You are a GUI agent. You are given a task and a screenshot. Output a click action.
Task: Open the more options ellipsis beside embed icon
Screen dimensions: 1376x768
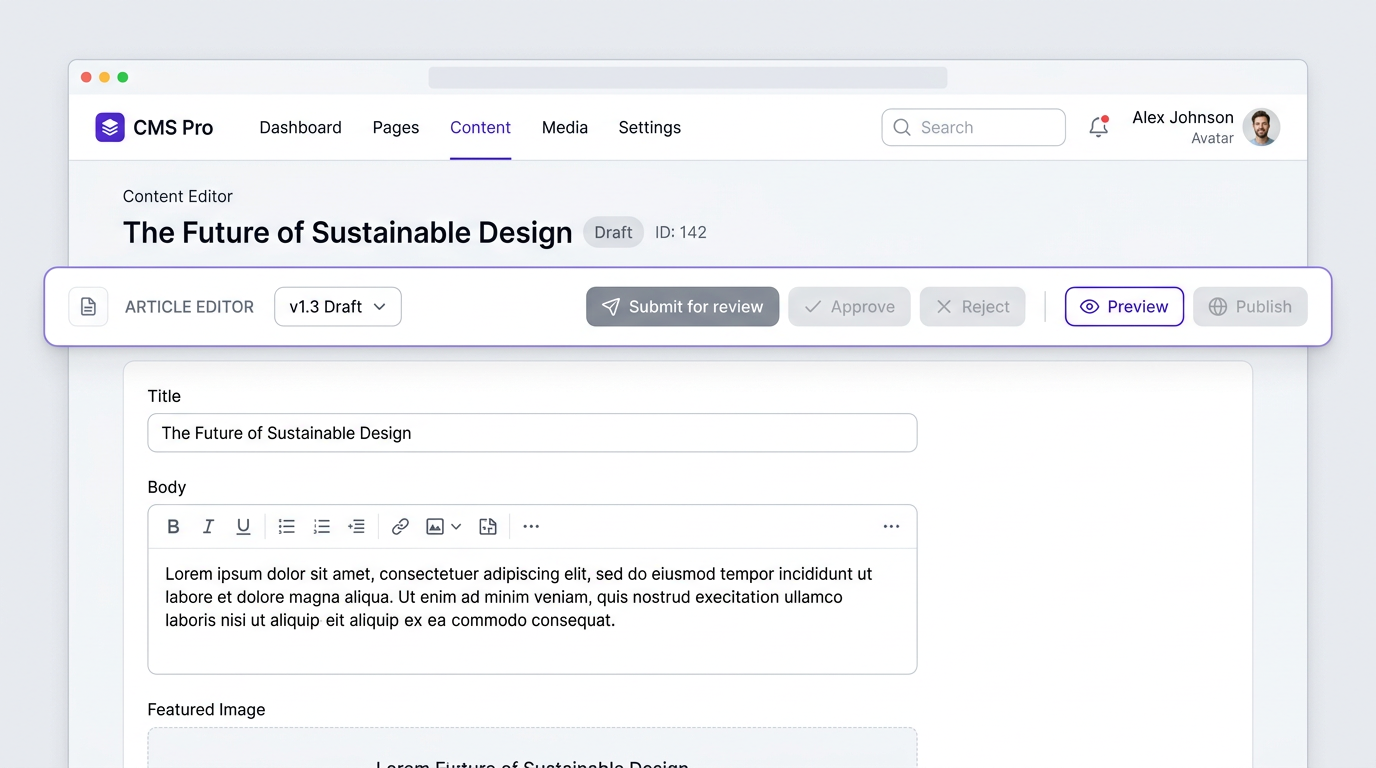click(x=531, y=527)
